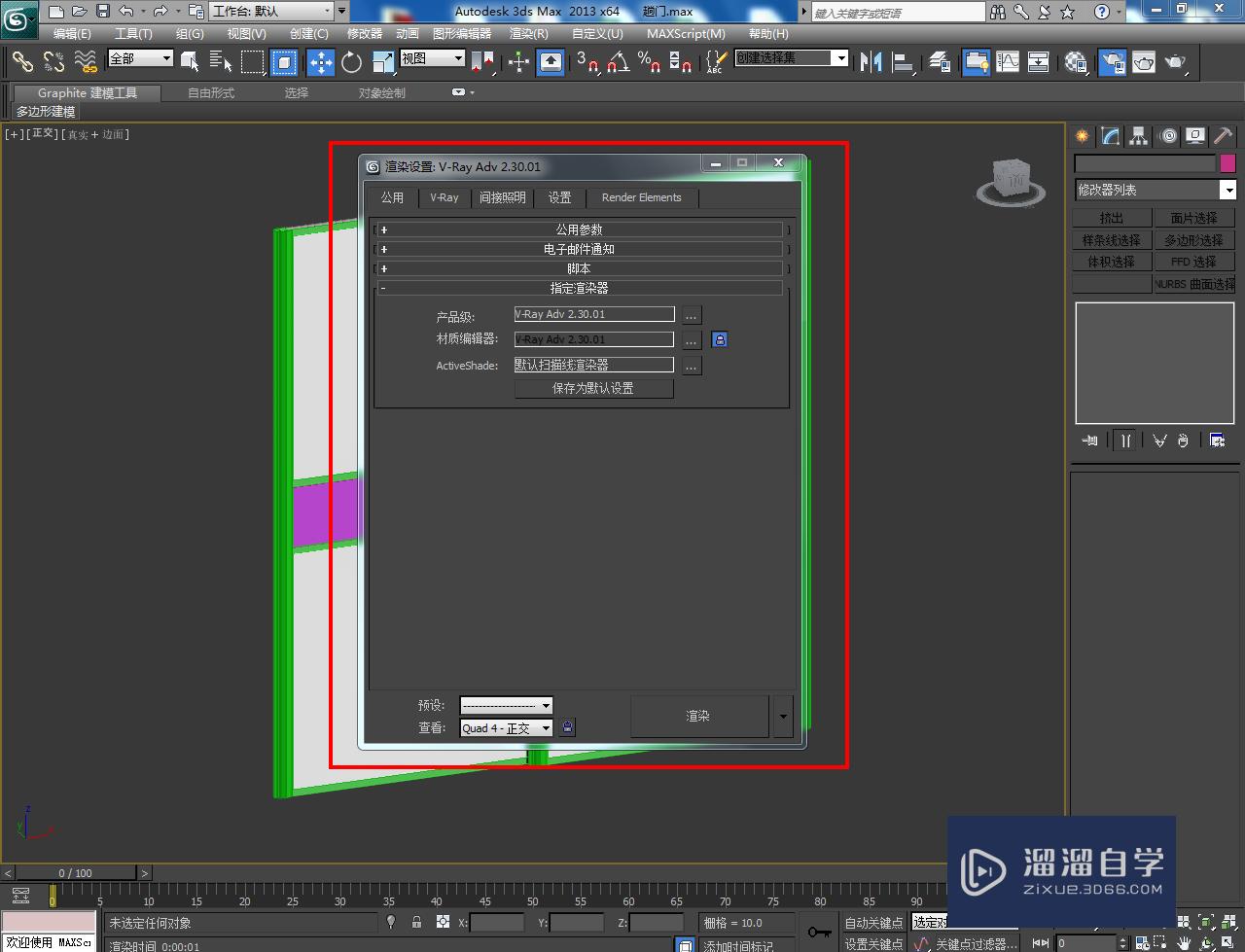Screen dimensions: 1245x952
Task: Open the Manage Layers icon
Action: point(939,61)
